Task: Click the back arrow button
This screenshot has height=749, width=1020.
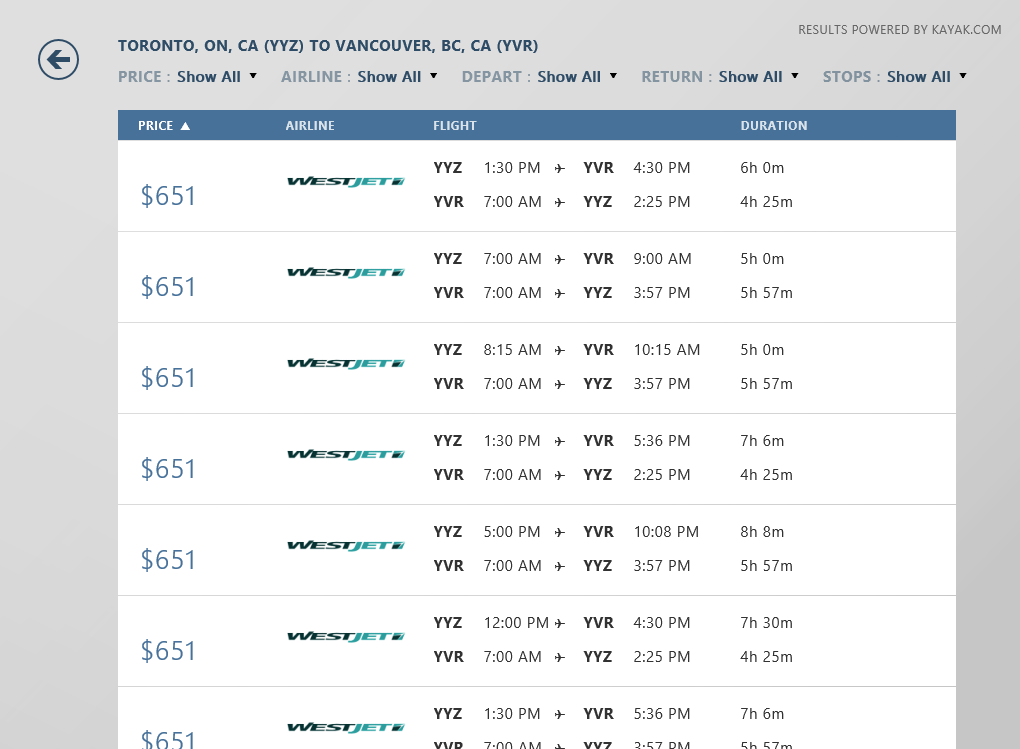Action: [59, 60]
